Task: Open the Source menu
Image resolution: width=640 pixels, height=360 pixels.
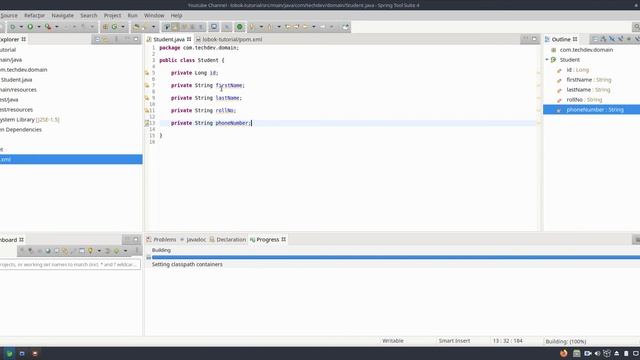Action: [9, 16]
